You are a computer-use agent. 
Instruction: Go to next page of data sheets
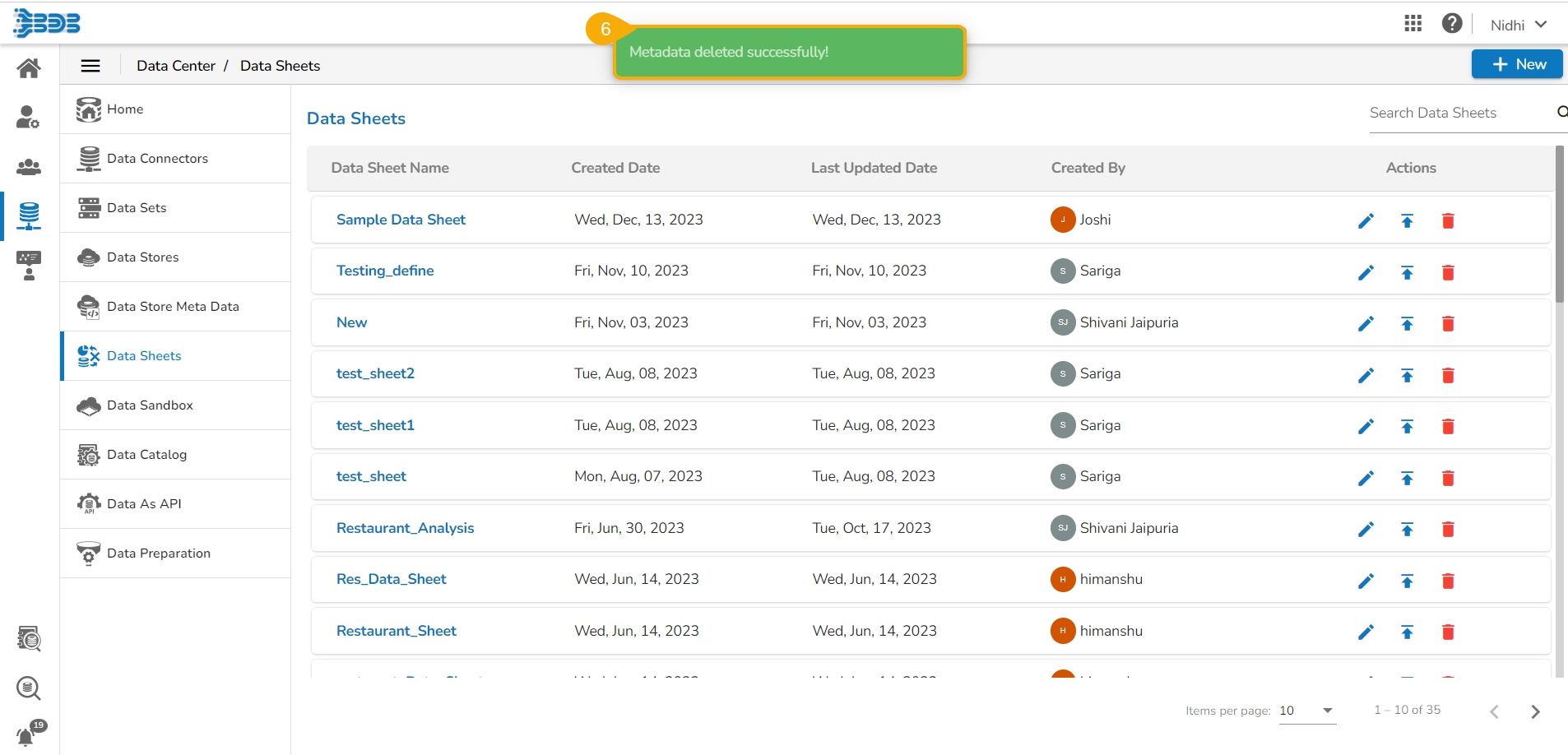1535,711
